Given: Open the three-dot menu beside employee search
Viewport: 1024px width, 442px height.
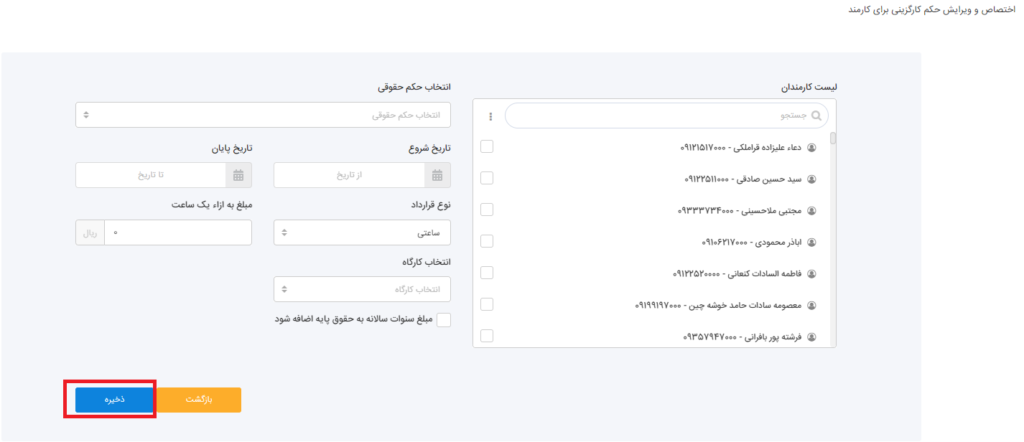Looking at the screenshot, I should (490, 116).
